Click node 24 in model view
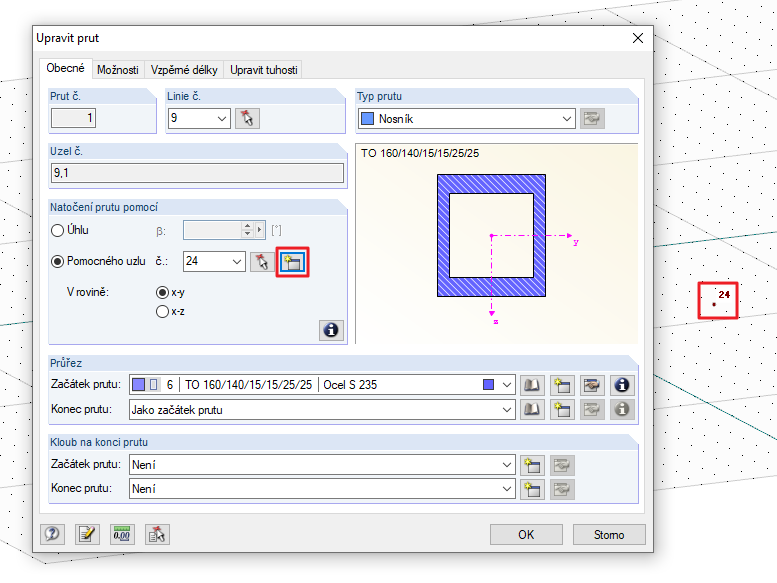The width and height of the screenshot is (777, 583). (714, 304)
